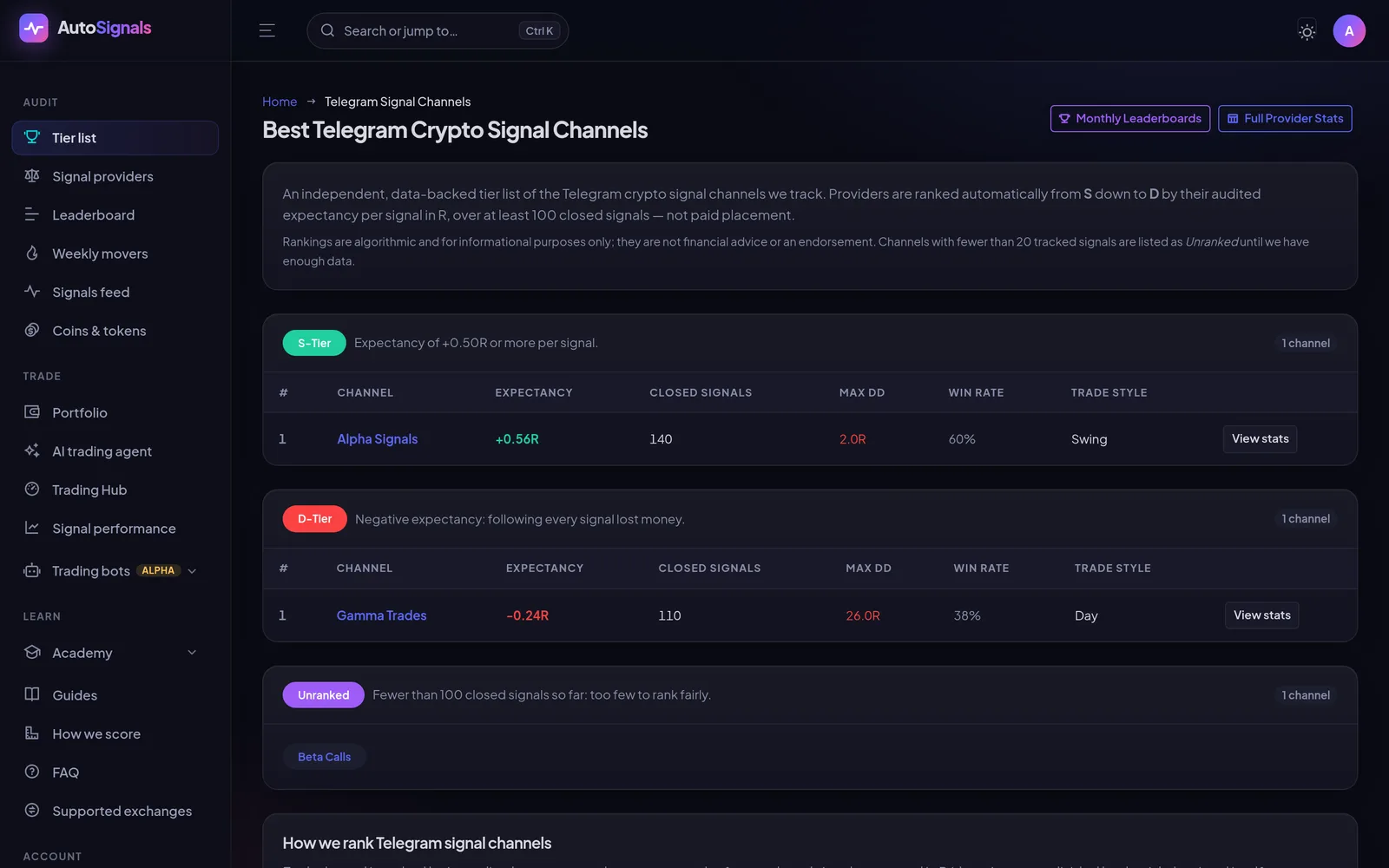The height and width of the screenshot is (868, 1389).
Task: Open the Alpha Signals channel link
Action: (378, 439)
